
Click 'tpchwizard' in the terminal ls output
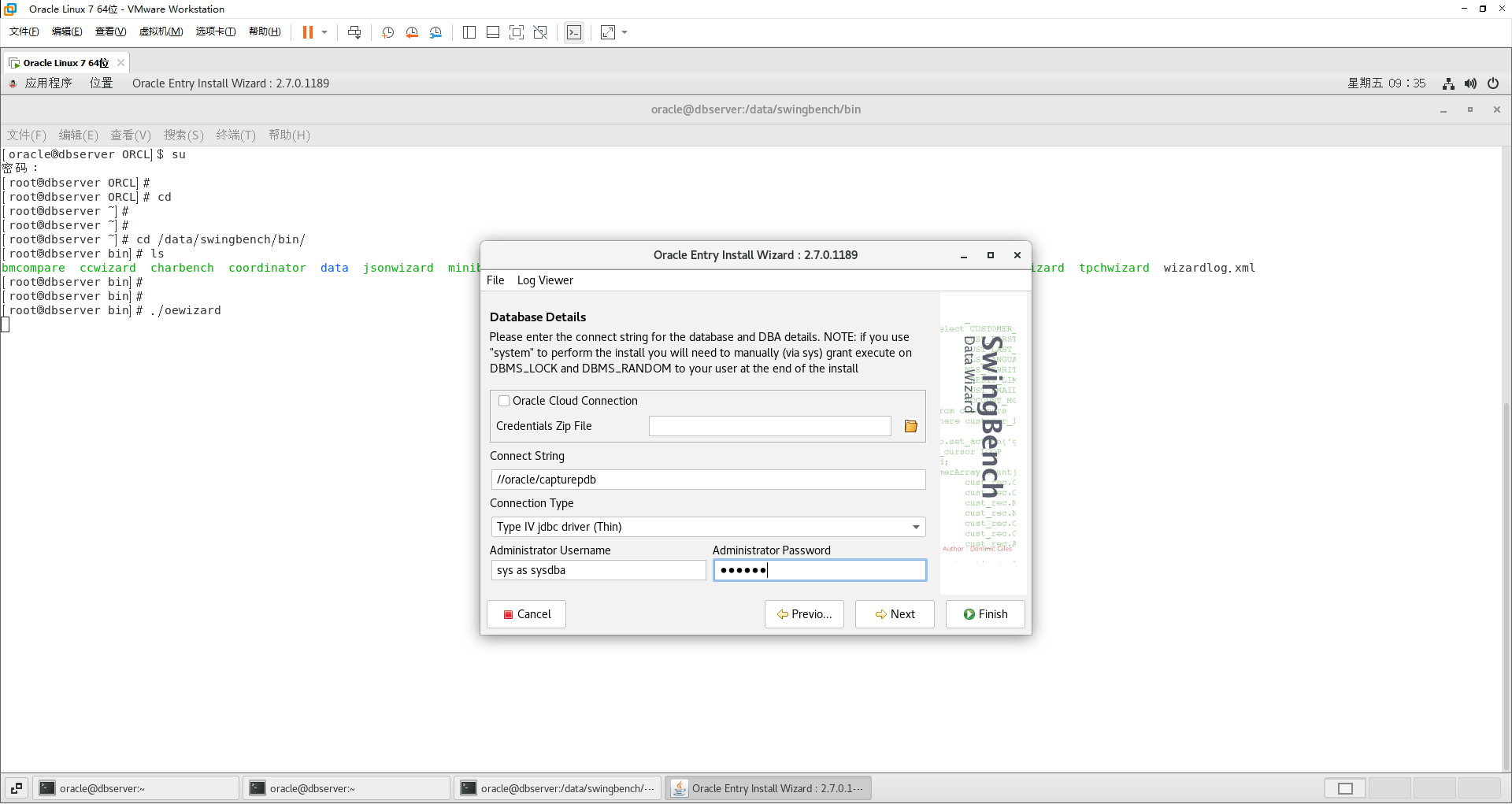coord(1114,268)
